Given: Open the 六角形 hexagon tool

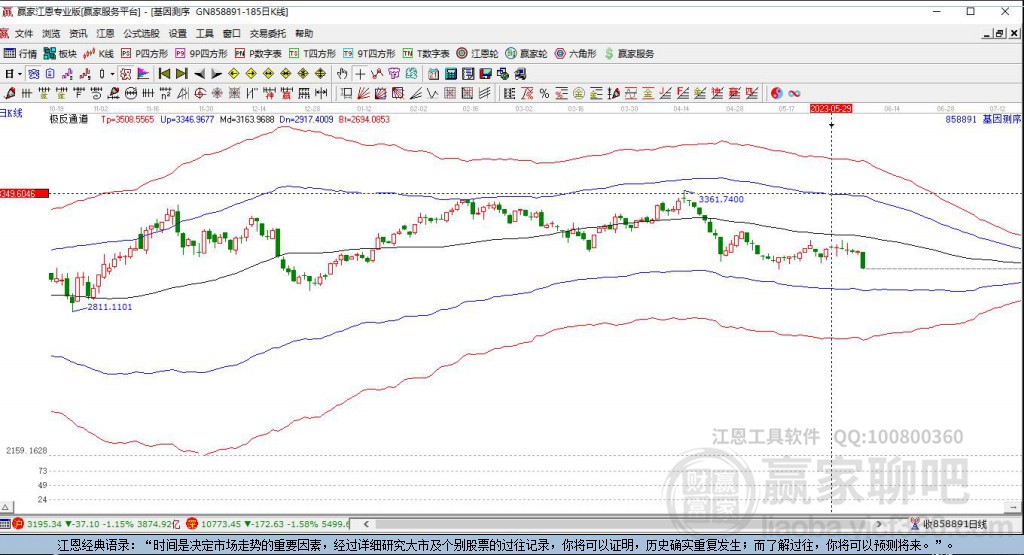Looking at the screenshot, I should (x=575, y=54).
